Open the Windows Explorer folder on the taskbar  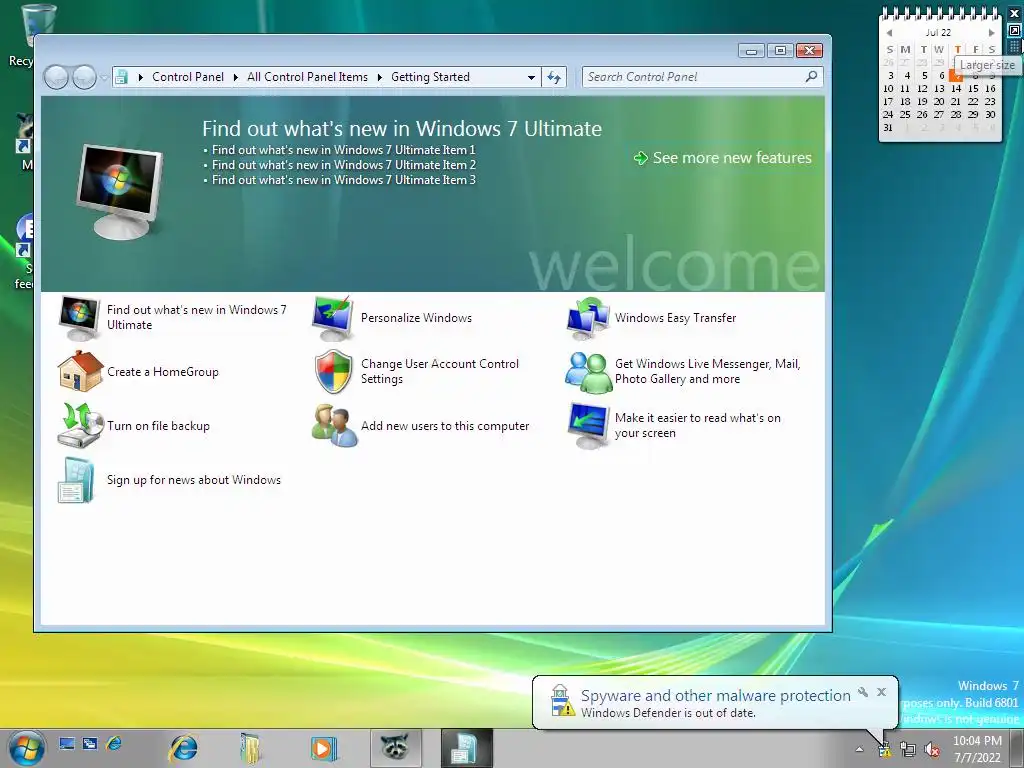[x=251, y=748]
